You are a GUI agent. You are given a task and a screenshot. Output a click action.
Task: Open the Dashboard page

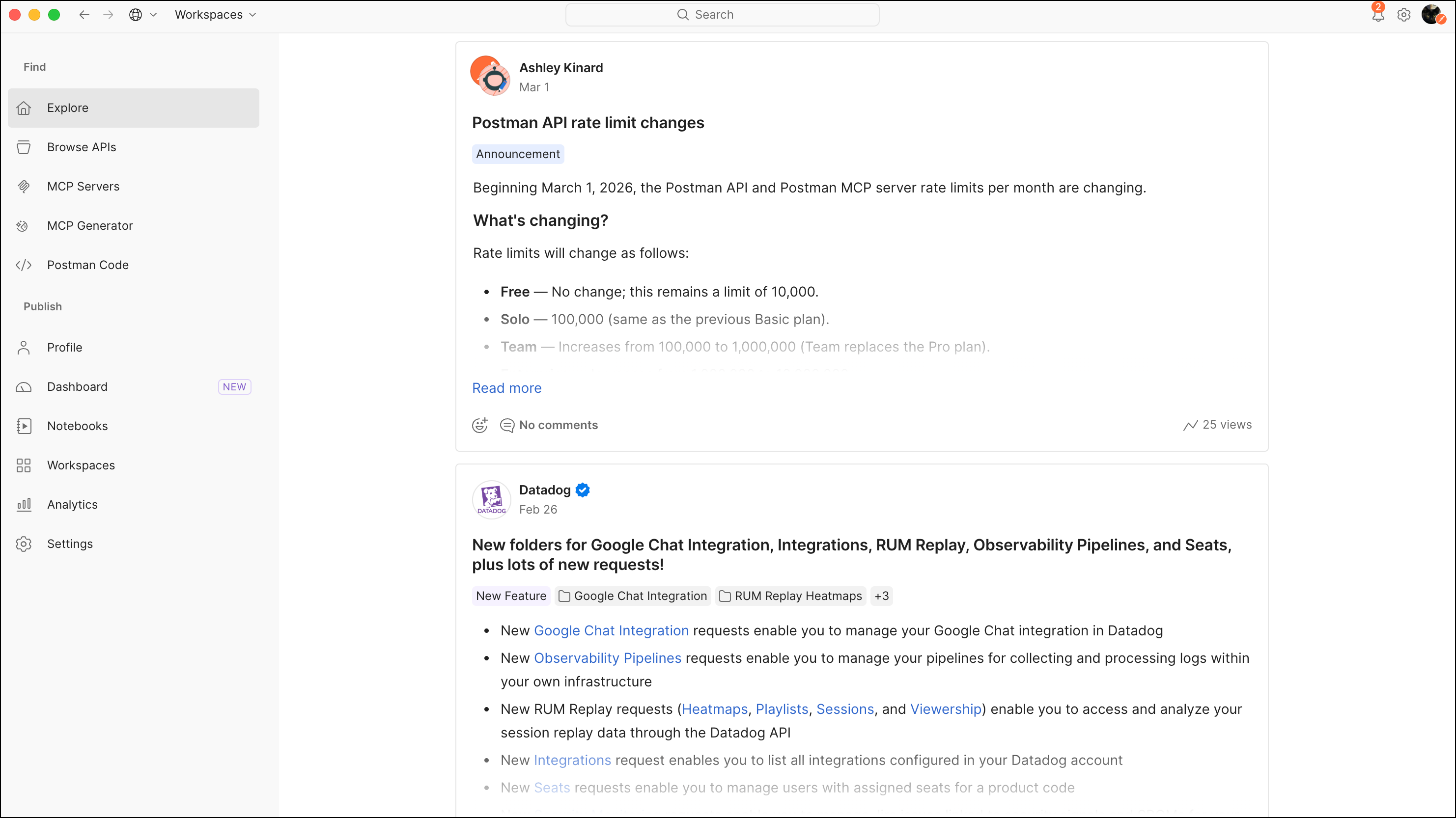point(134,387)
